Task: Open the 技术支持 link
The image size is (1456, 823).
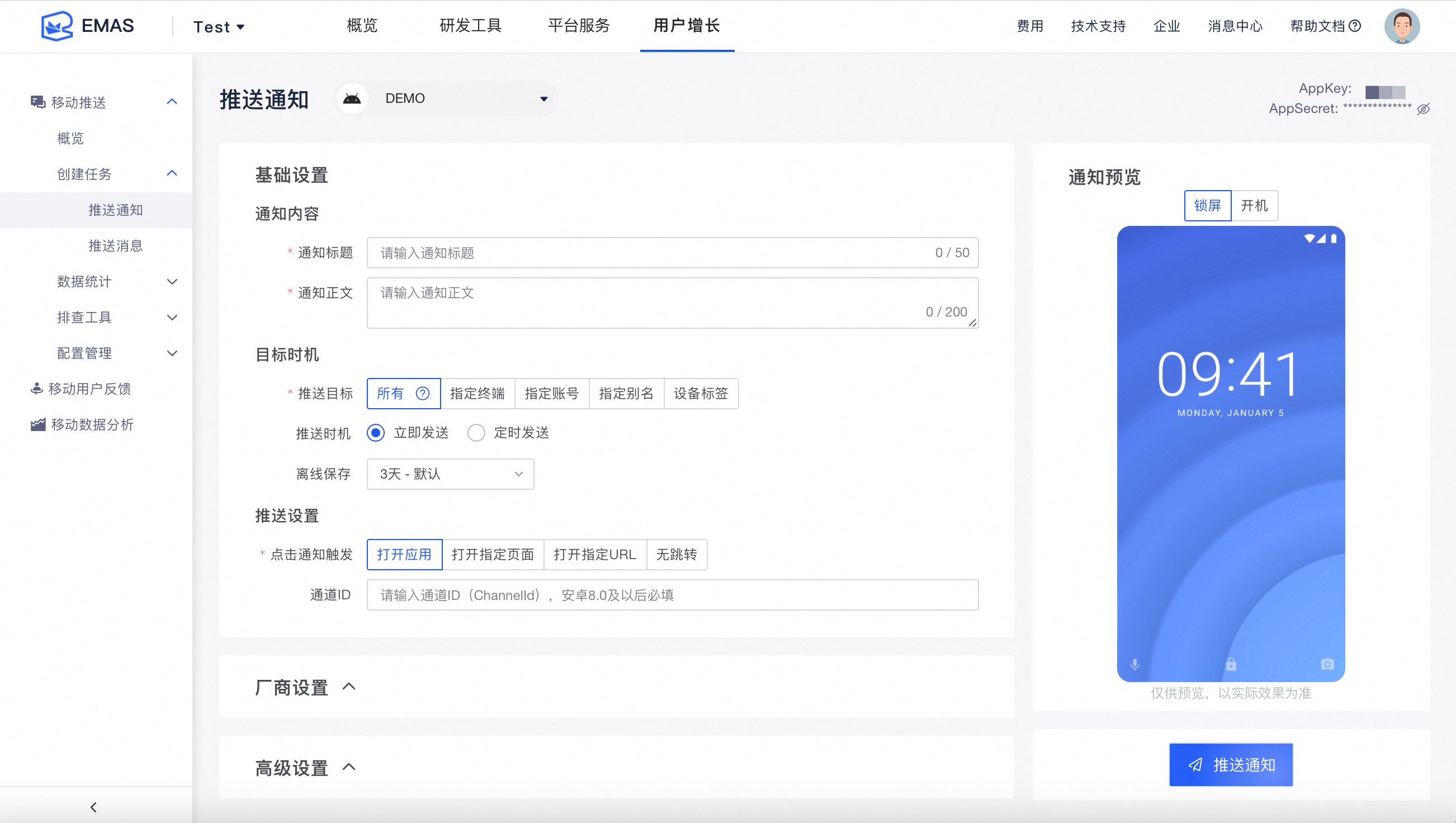Action: pos(1098,26)
